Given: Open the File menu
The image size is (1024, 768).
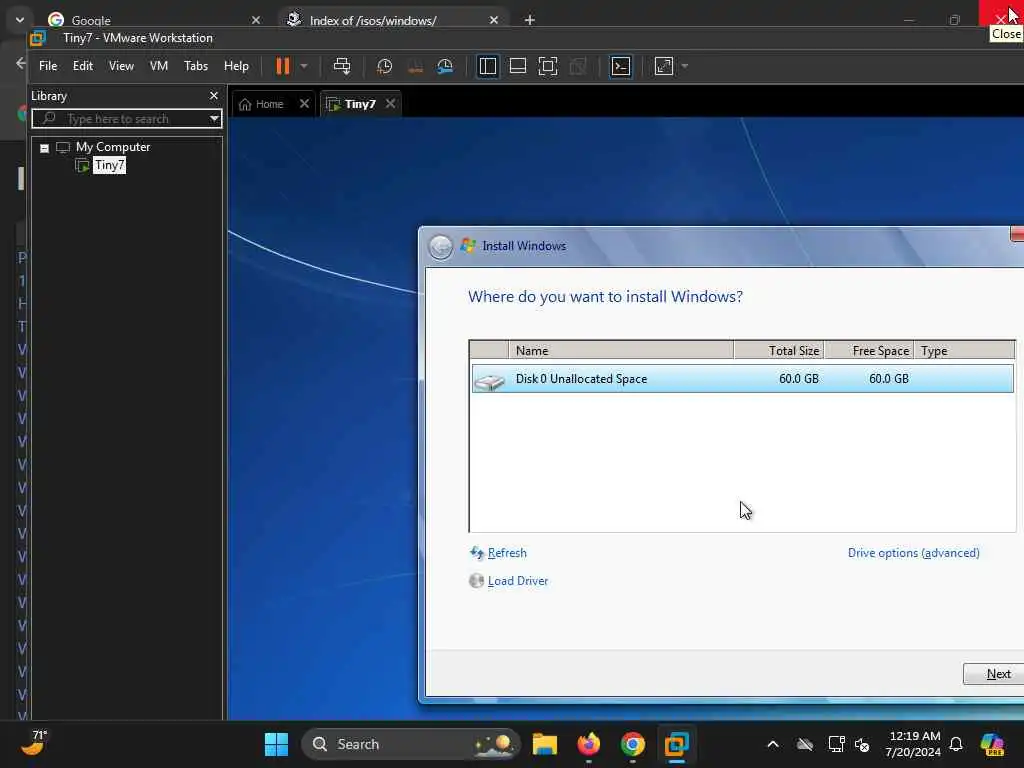Looking at the screenshot, I should 48,66.
